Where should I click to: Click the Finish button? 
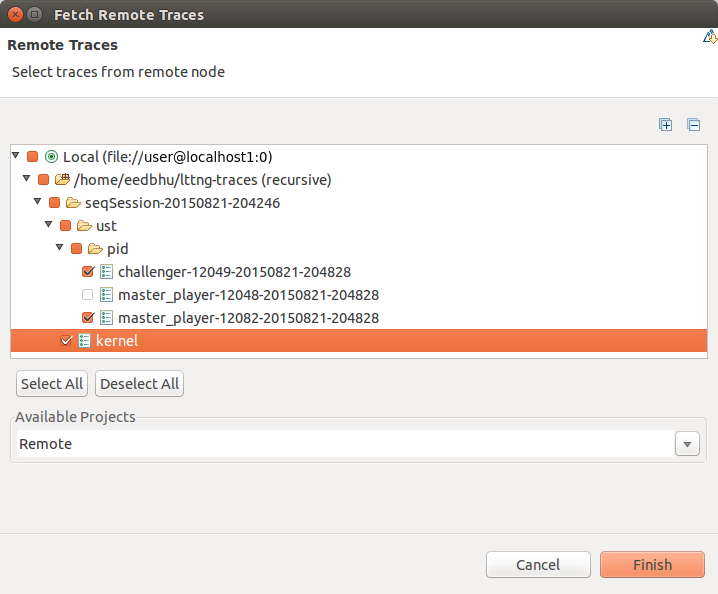pyautogui.click(x=652, y=565)
